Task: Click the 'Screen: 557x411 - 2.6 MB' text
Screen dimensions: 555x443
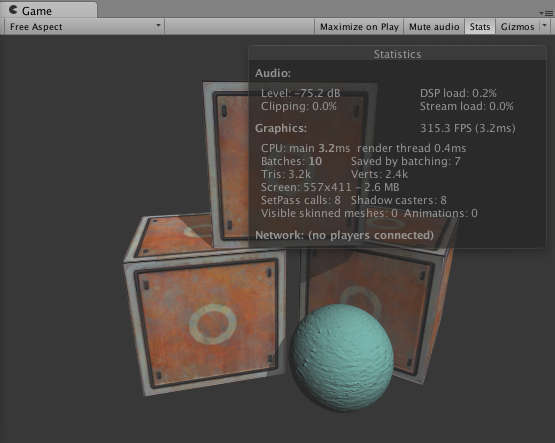Action: point(330,187)
